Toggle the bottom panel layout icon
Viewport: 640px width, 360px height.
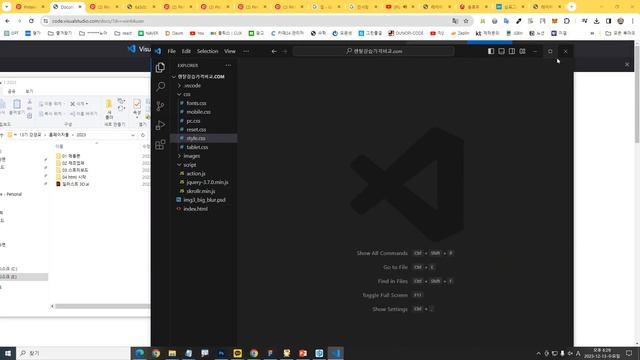[501, 51]
